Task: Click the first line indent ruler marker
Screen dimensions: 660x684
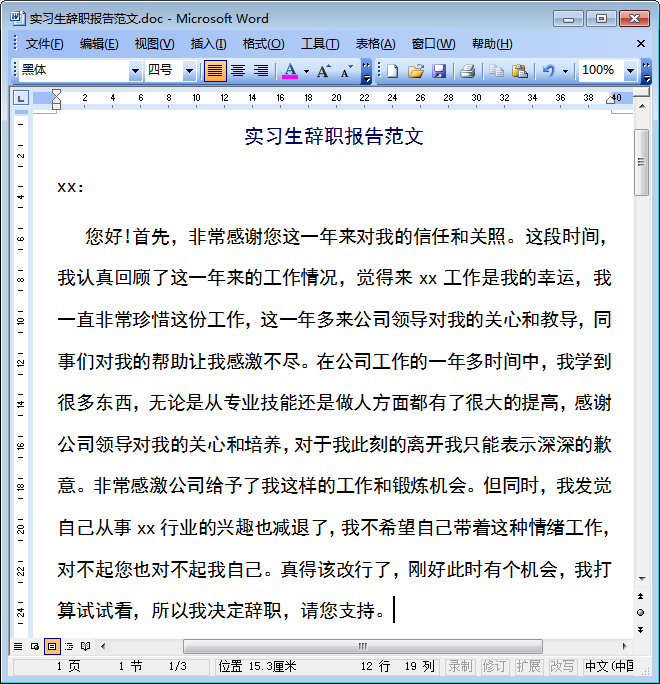Action: (56, 94)
